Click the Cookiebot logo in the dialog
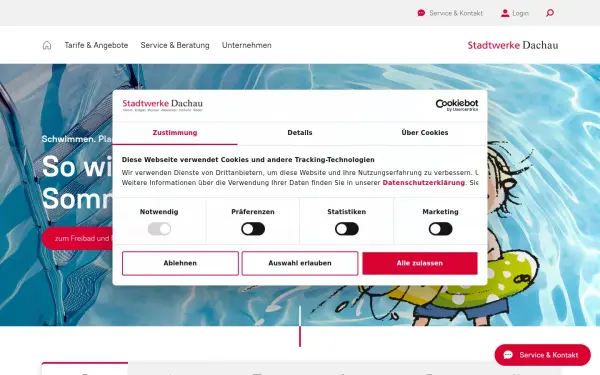Screen dimensions: 600x375 457,105
